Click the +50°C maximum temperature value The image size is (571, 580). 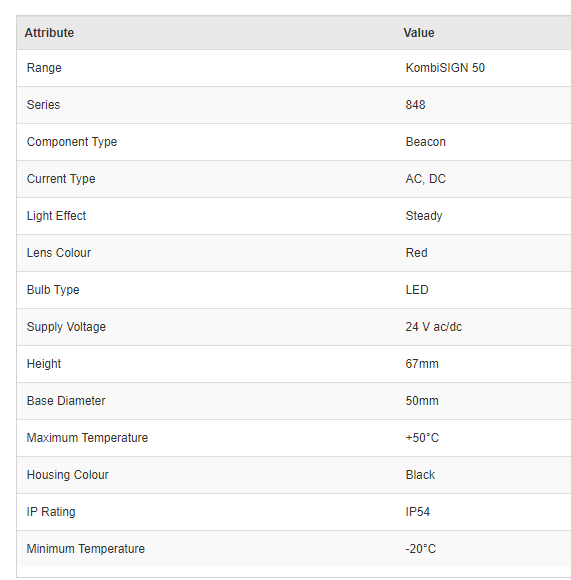pyautogui.click(x=422, y=438)
